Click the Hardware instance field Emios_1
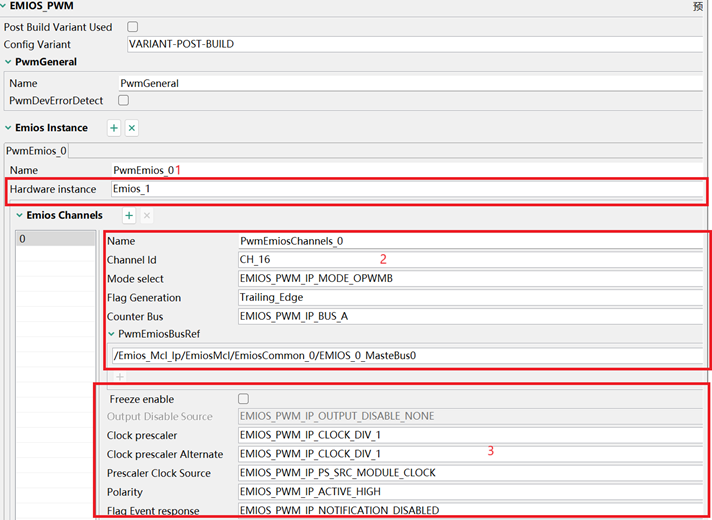Screen dimensions: 712x520 (400, 189)
